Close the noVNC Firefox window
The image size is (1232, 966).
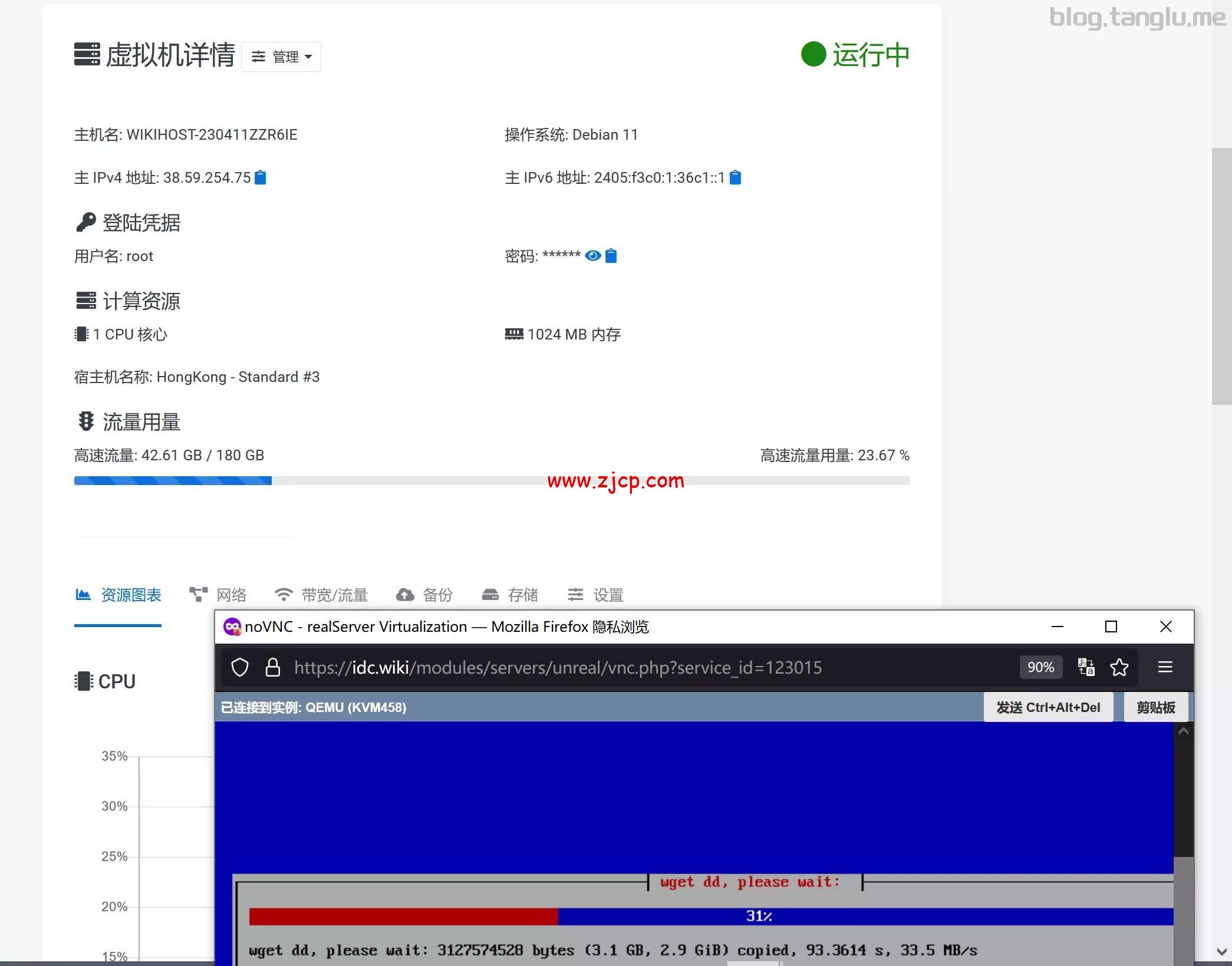1165,627
